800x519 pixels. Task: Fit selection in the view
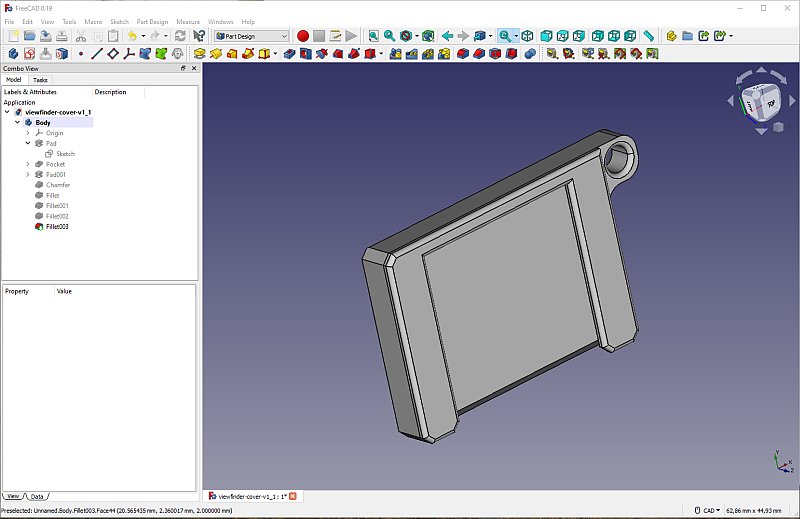pyautogui.click(x=389, y=36)
